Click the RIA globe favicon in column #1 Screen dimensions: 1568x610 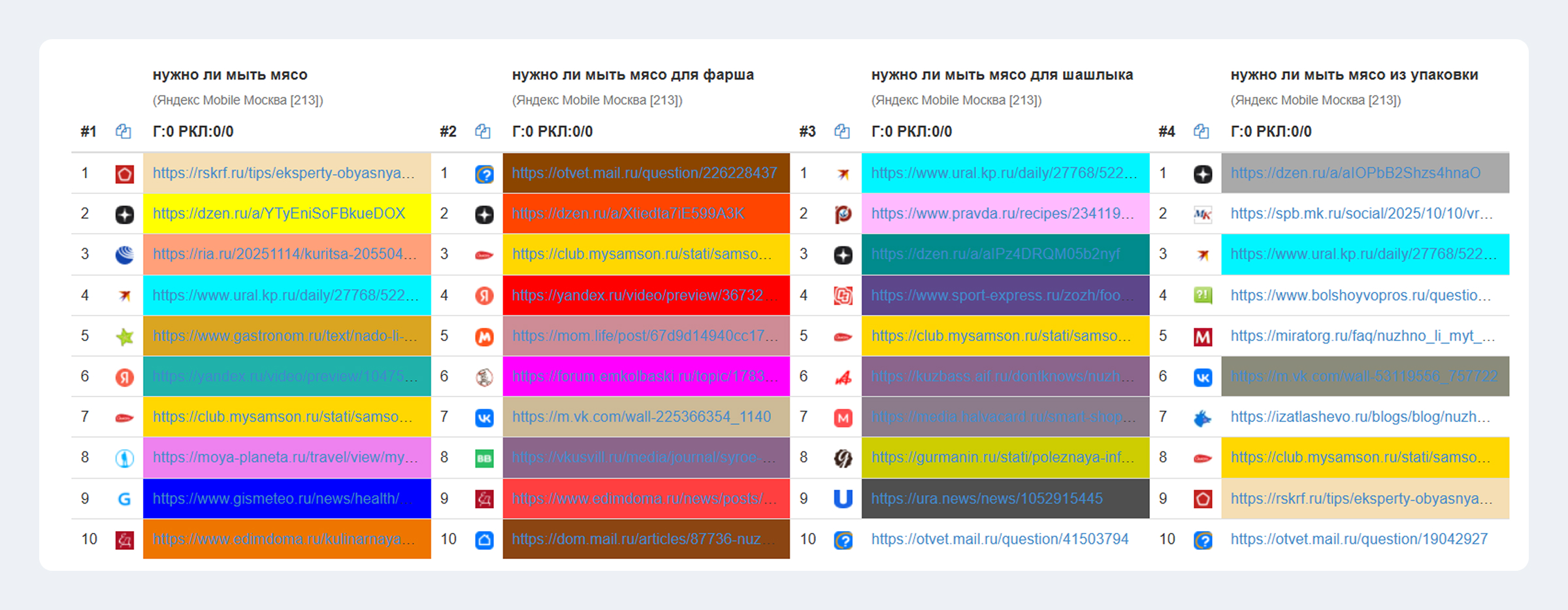tap(124, 255)
